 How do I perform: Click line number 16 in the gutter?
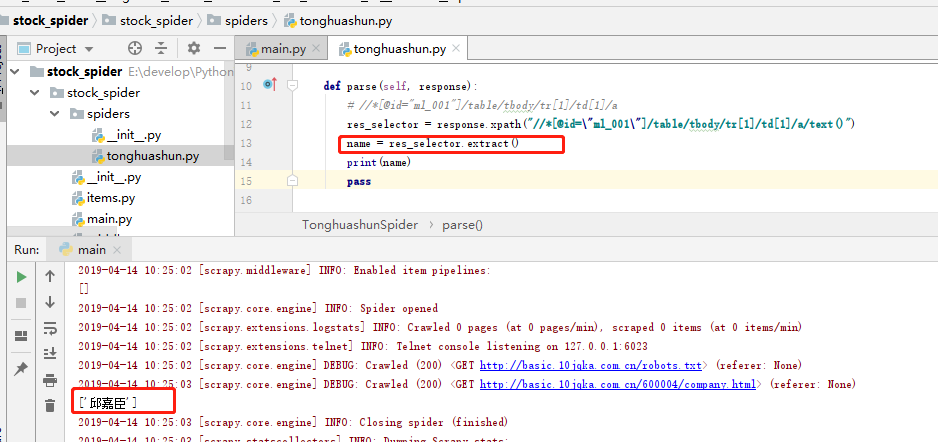pos(246,200)
